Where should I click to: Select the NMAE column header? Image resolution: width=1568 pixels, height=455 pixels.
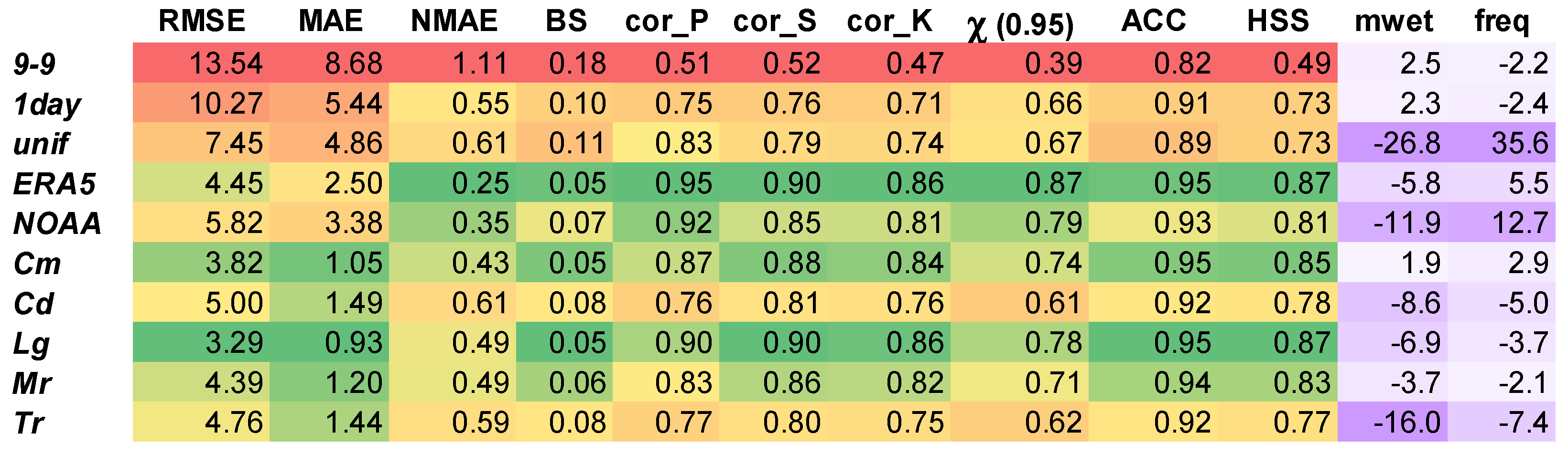coord(454,21)
